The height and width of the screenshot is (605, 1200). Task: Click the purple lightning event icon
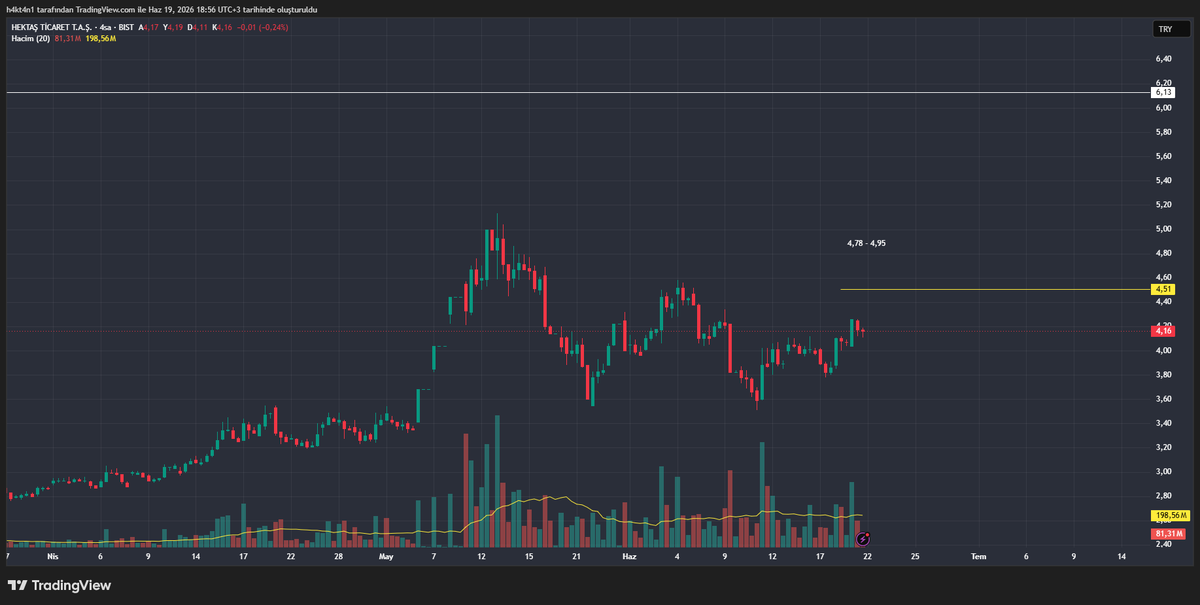(862, 538)
